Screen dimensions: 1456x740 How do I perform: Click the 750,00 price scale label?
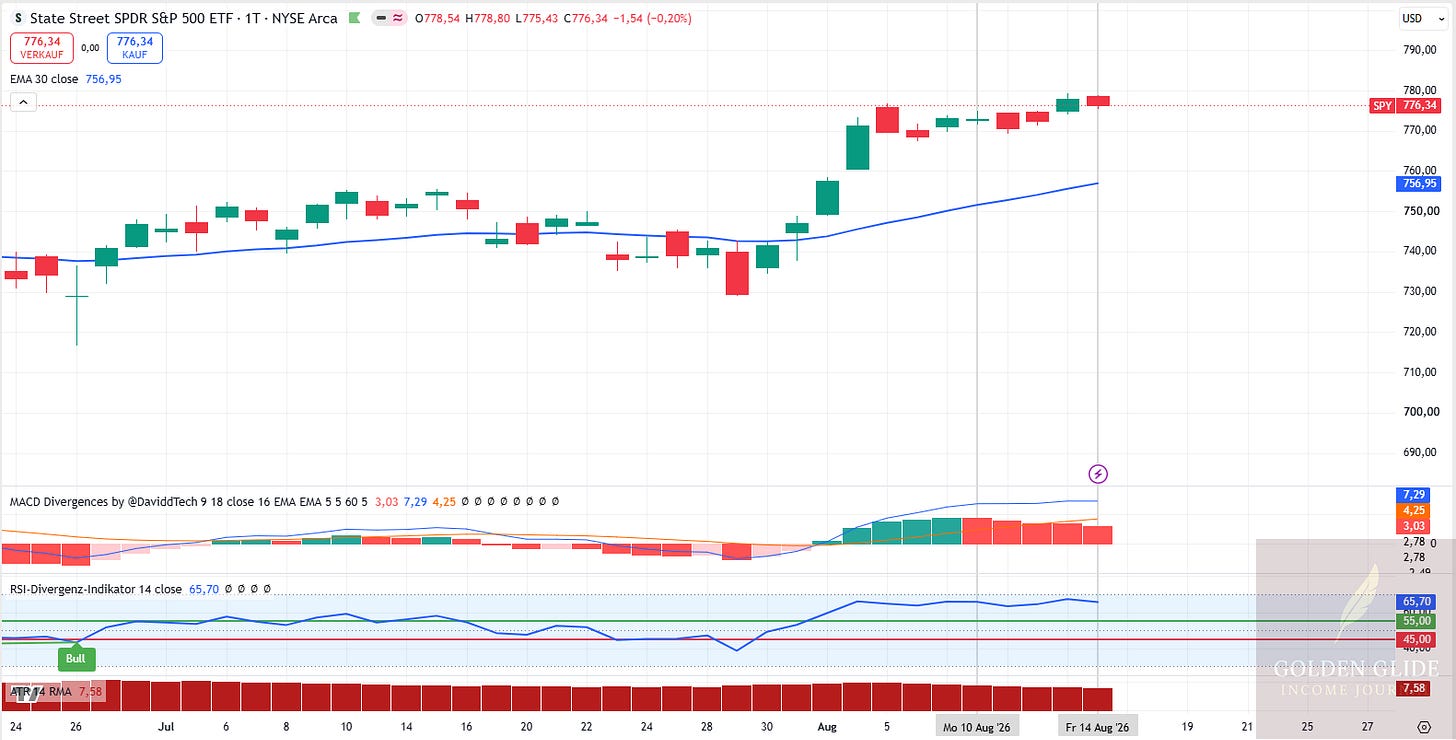pos(1422,211)
